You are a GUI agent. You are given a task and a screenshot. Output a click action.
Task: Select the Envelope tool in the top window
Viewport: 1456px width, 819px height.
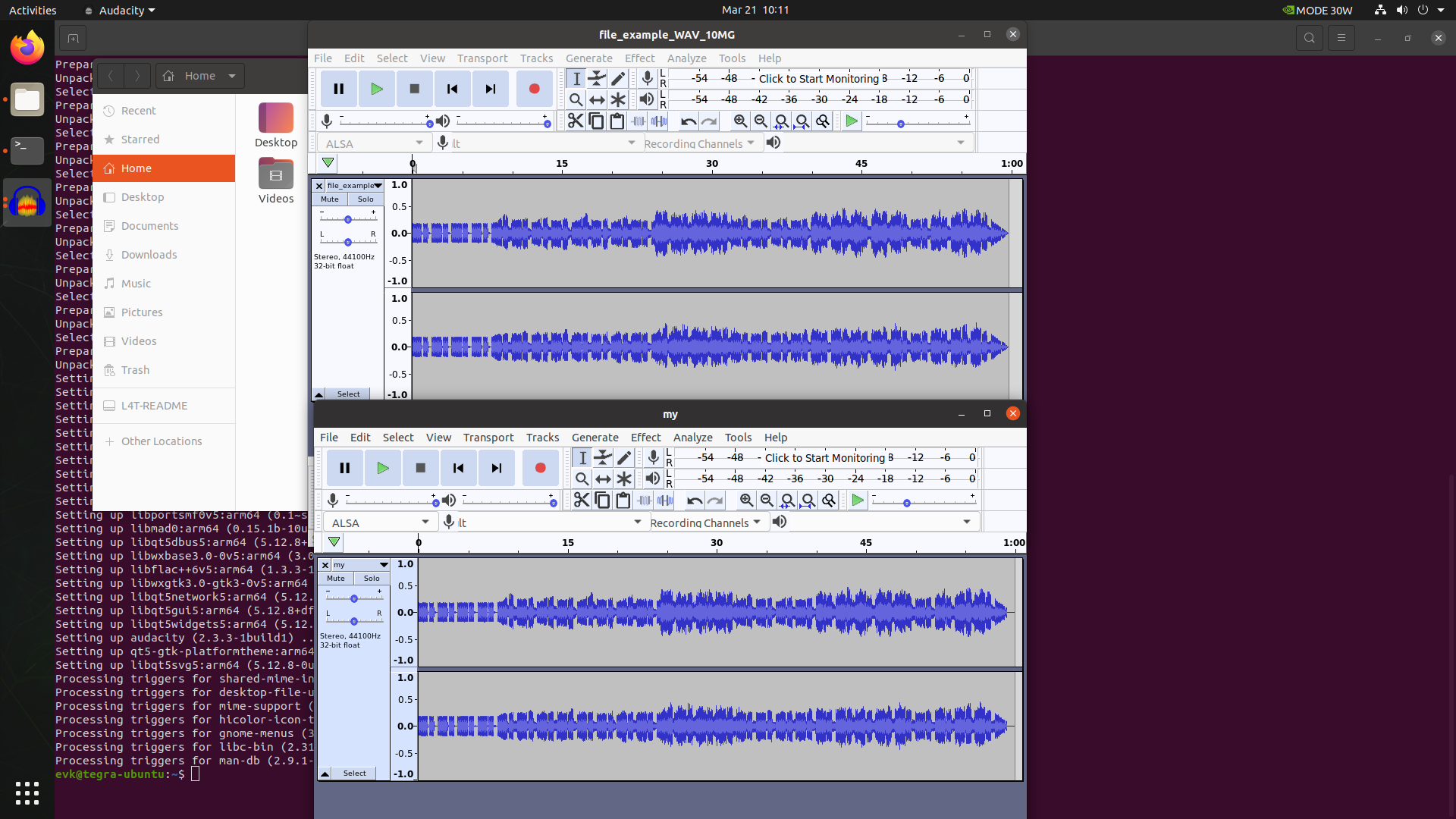597,79
